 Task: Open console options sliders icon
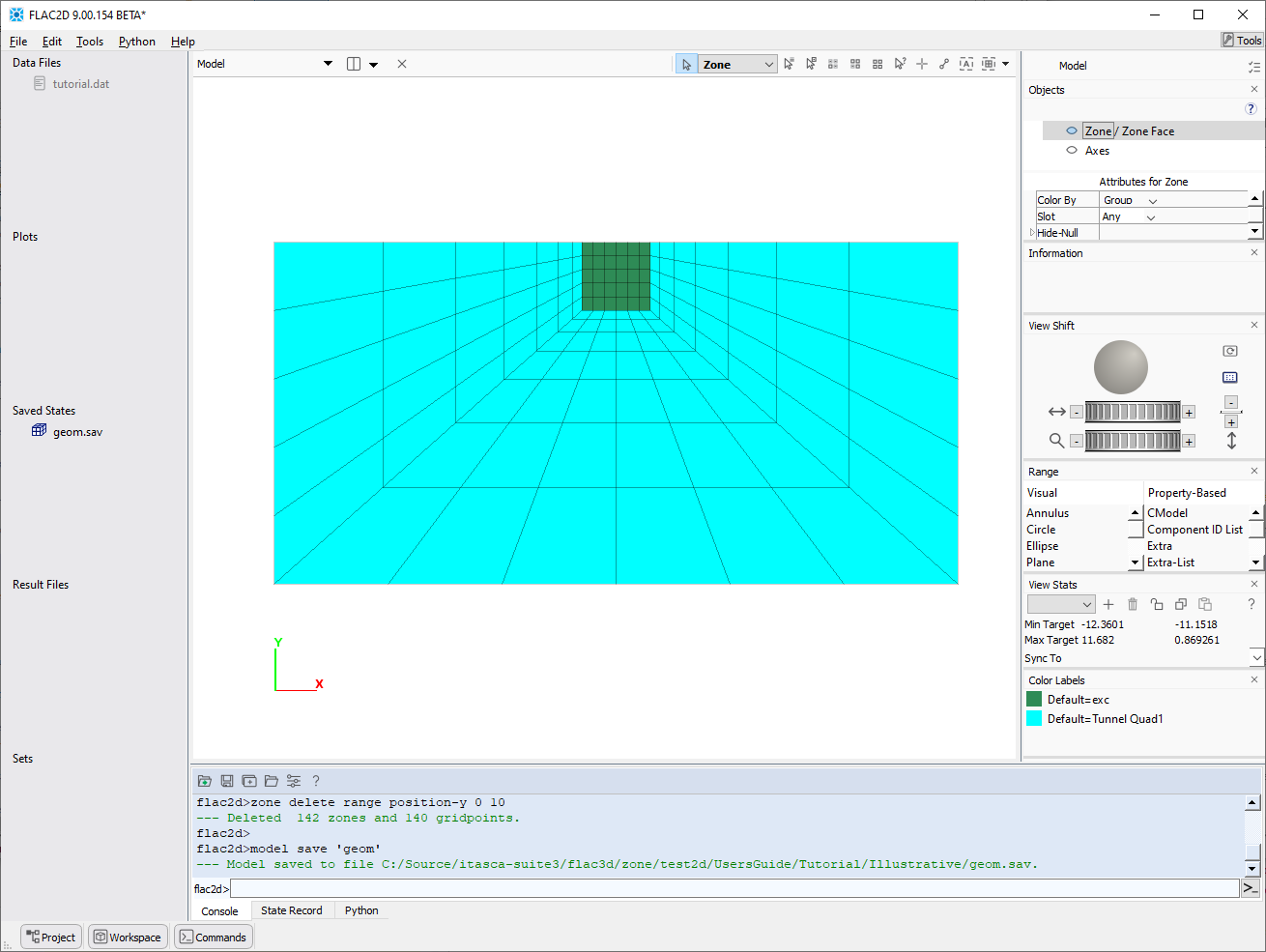click(294, 781)
